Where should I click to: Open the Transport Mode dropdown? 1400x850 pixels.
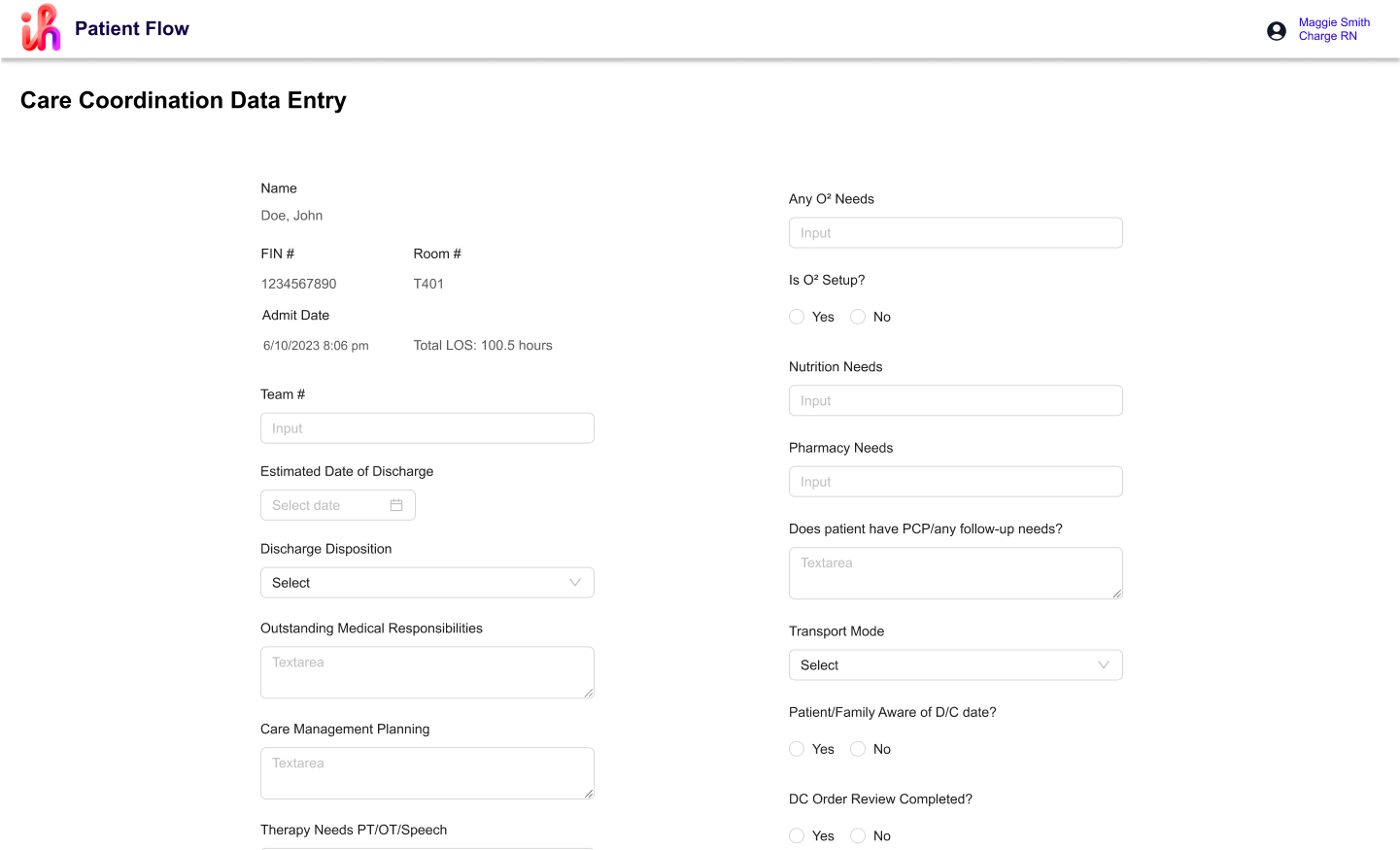[955, 664]
